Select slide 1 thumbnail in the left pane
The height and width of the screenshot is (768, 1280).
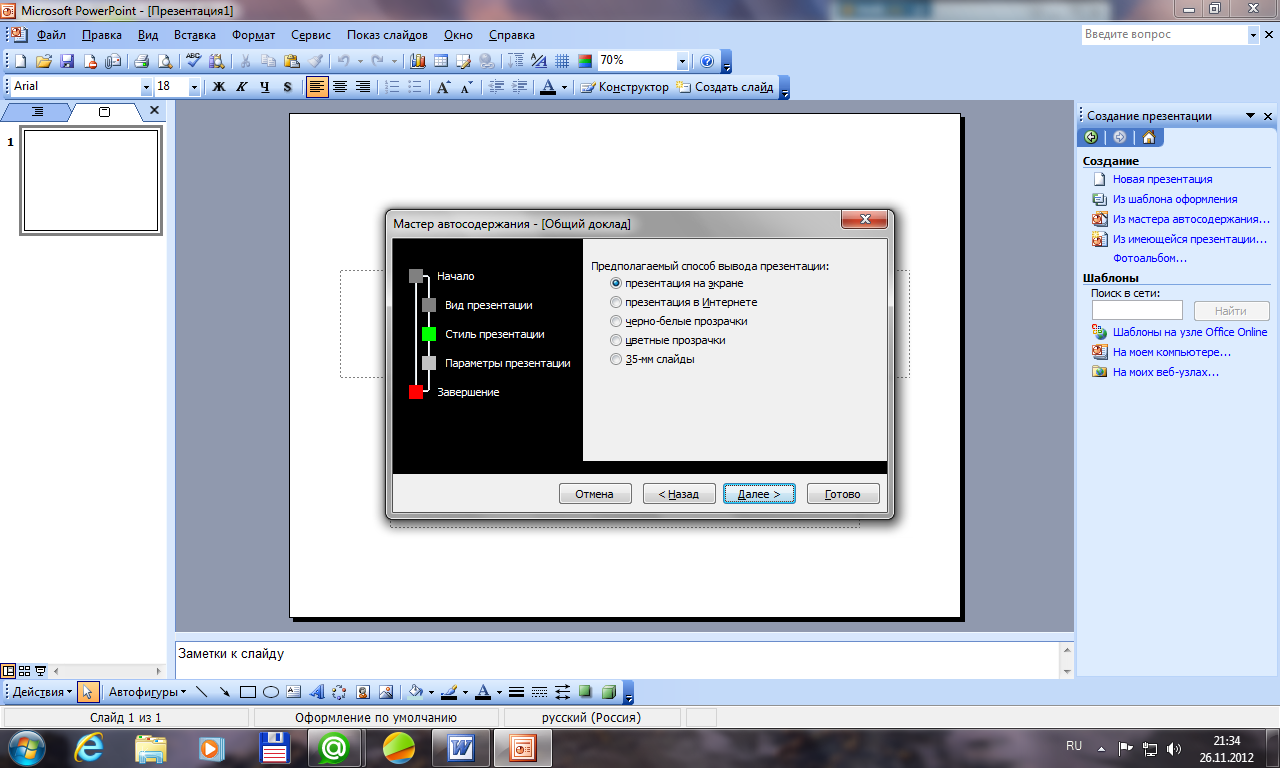point(91,181)
